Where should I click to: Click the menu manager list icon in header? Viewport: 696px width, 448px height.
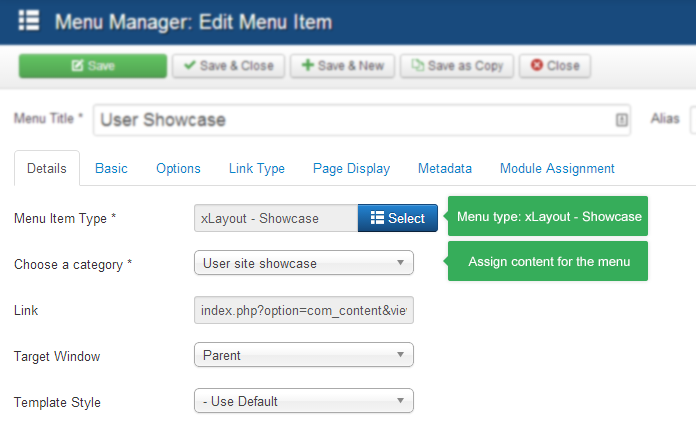(29, 21)
